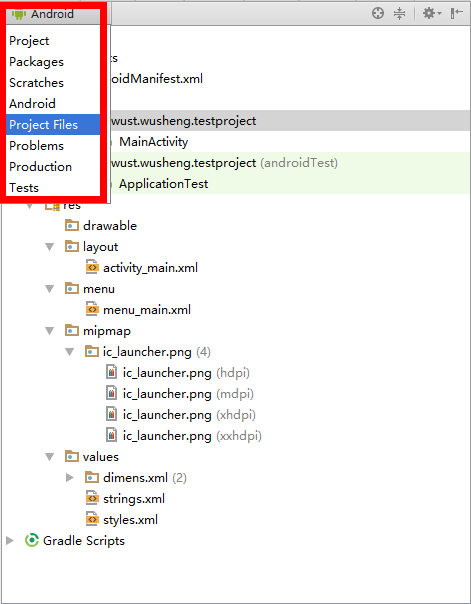
Task: Select ApplicationTest class
Action: click(163, 184)
